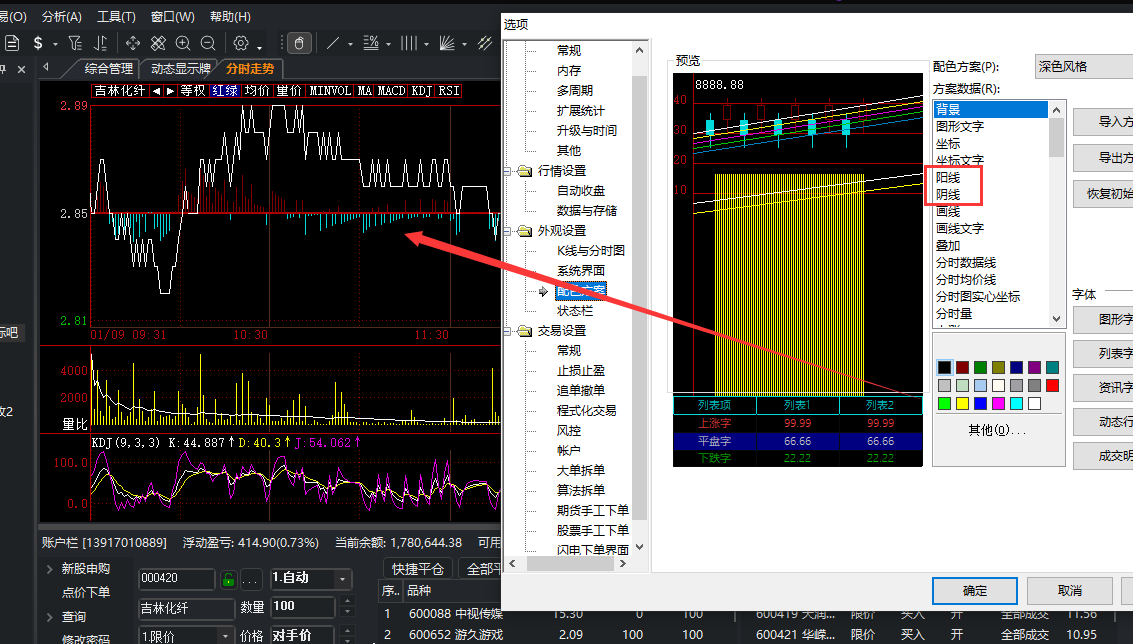This screenshot has width=1133, height=644.
Task: Select the parallel channel lines tool
Action: click(x=485, y=43)
